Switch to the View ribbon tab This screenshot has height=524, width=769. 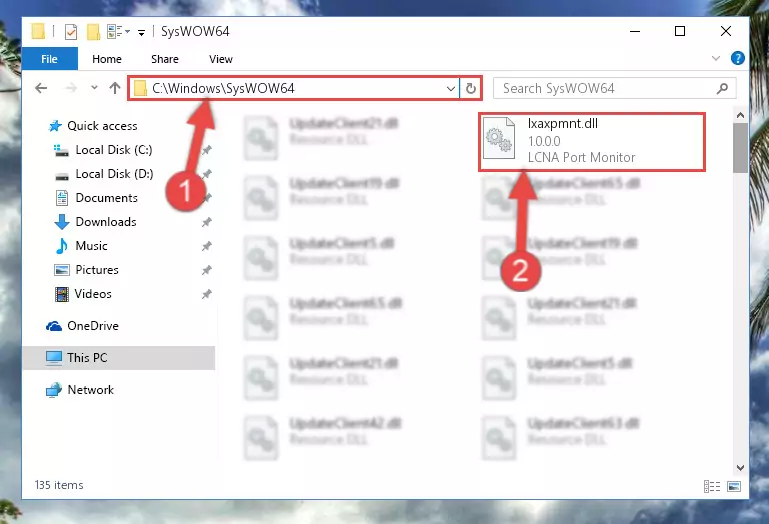(221, 59)
